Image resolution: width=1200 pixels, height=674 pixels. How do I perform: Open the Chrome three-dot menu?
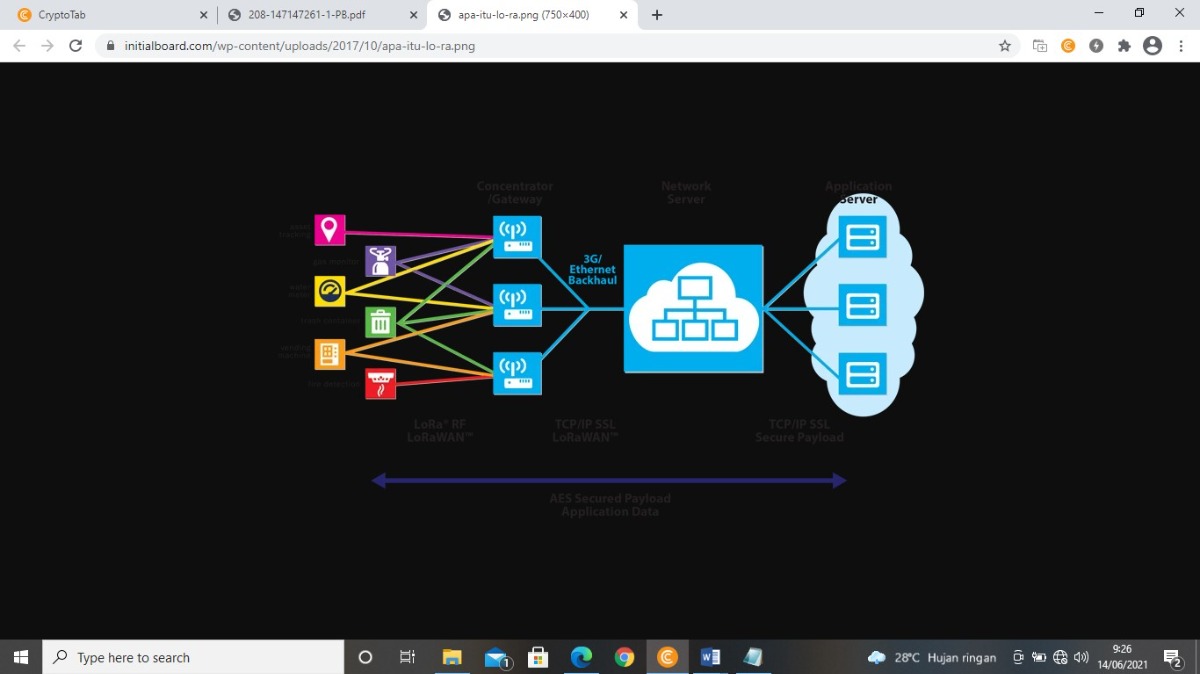coord(1180,46)
